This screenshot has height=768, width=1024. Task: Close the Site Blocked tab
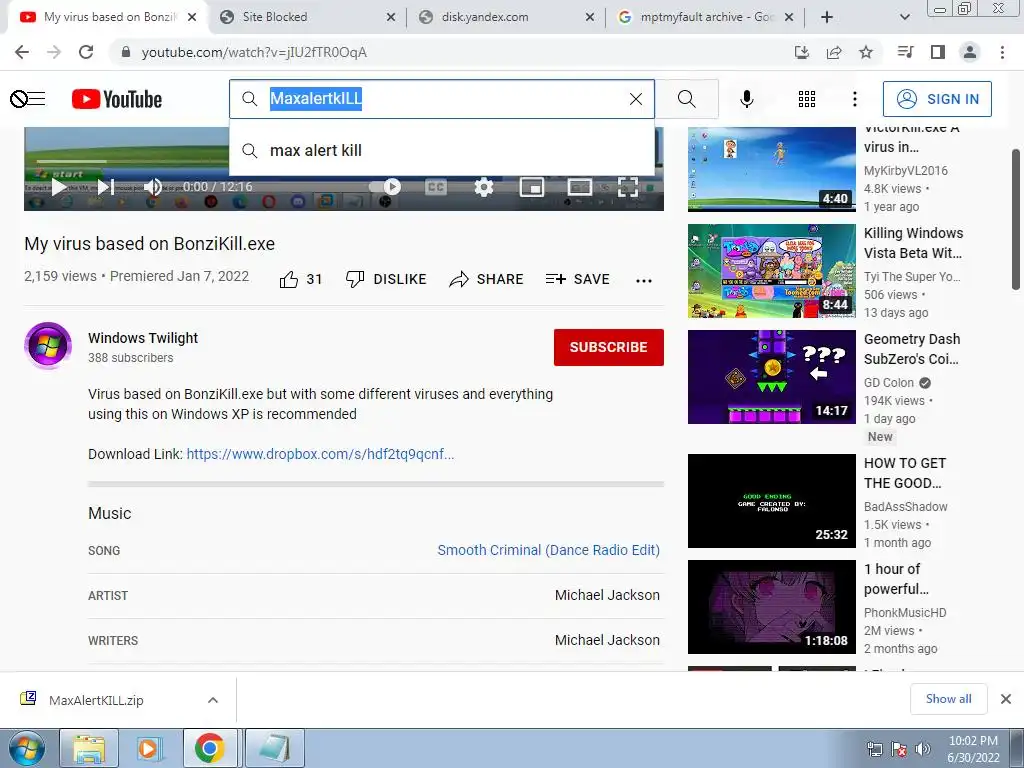point(391,17)
